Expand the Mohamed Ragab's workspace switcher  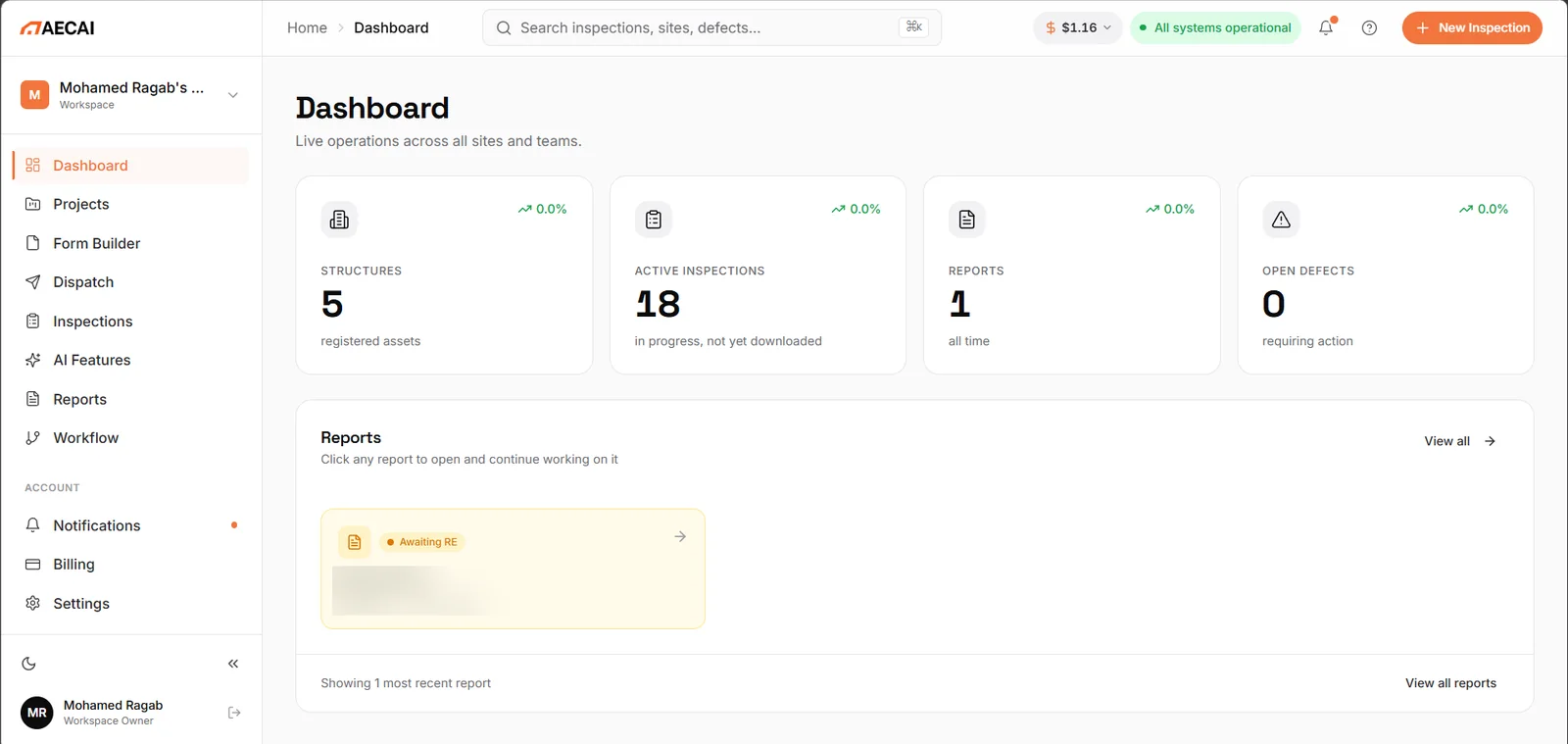(131, 95)
